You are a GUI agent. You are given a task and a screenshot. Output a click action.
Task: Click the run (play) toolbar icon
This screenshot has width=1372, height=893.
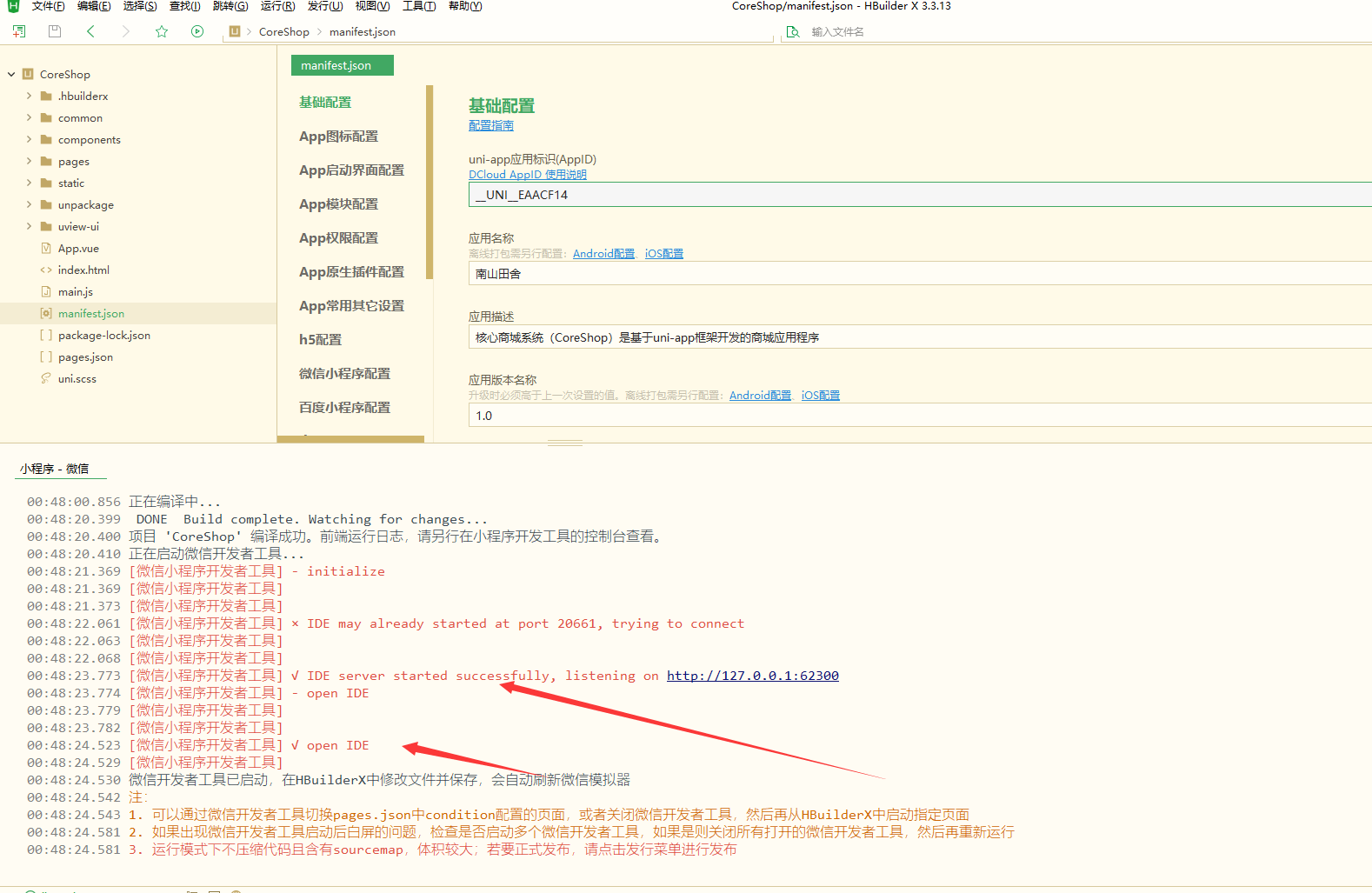[197, 31]
